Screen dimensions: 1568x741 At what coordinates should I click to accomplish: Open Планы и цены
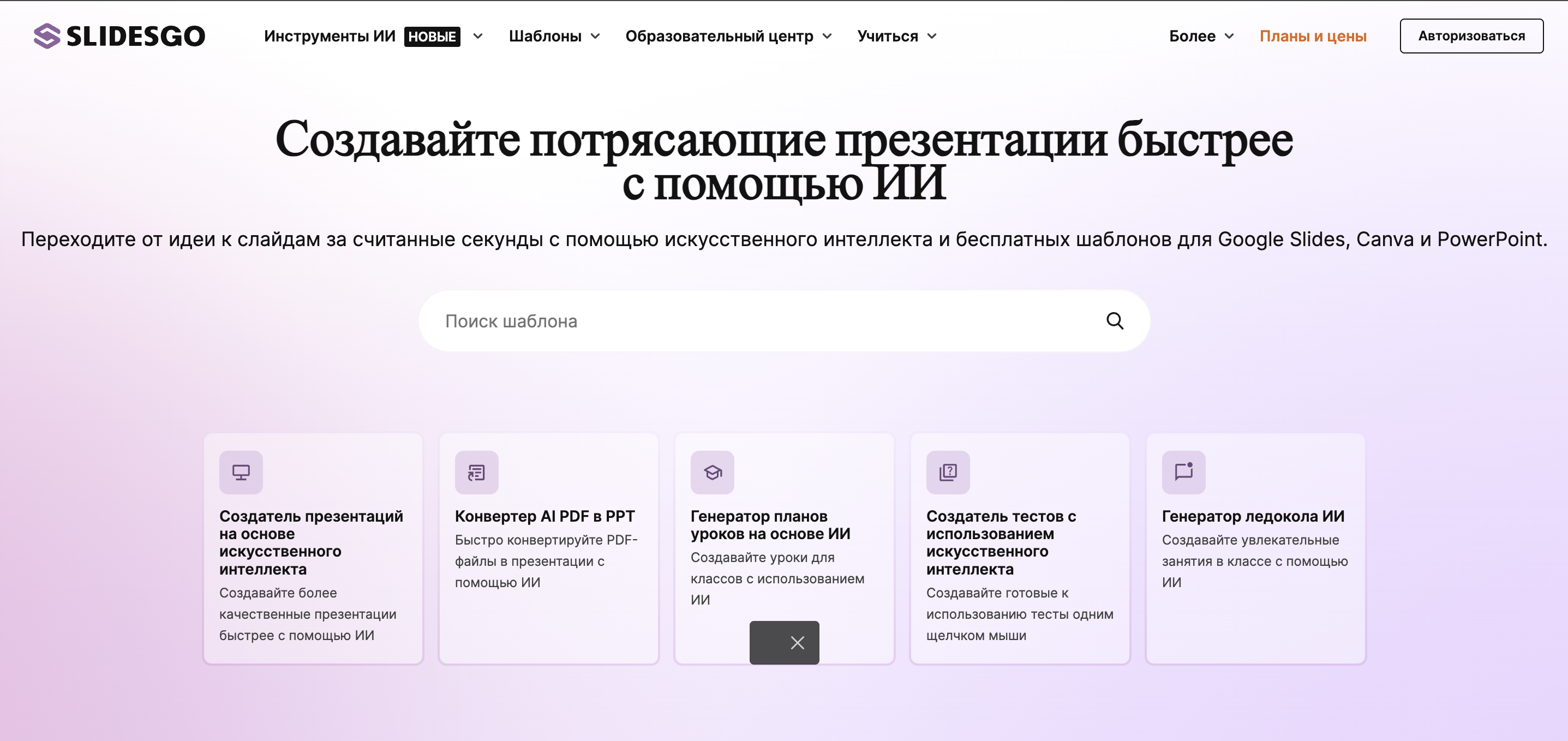[1314, 36]
